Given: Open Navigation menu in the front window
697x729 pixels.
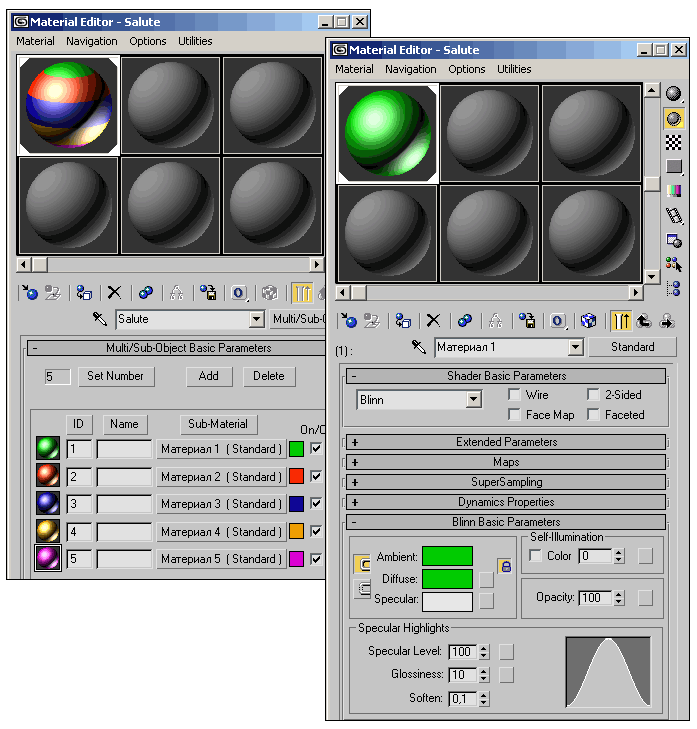Looking at the screenshot, I should coord(410,69).
